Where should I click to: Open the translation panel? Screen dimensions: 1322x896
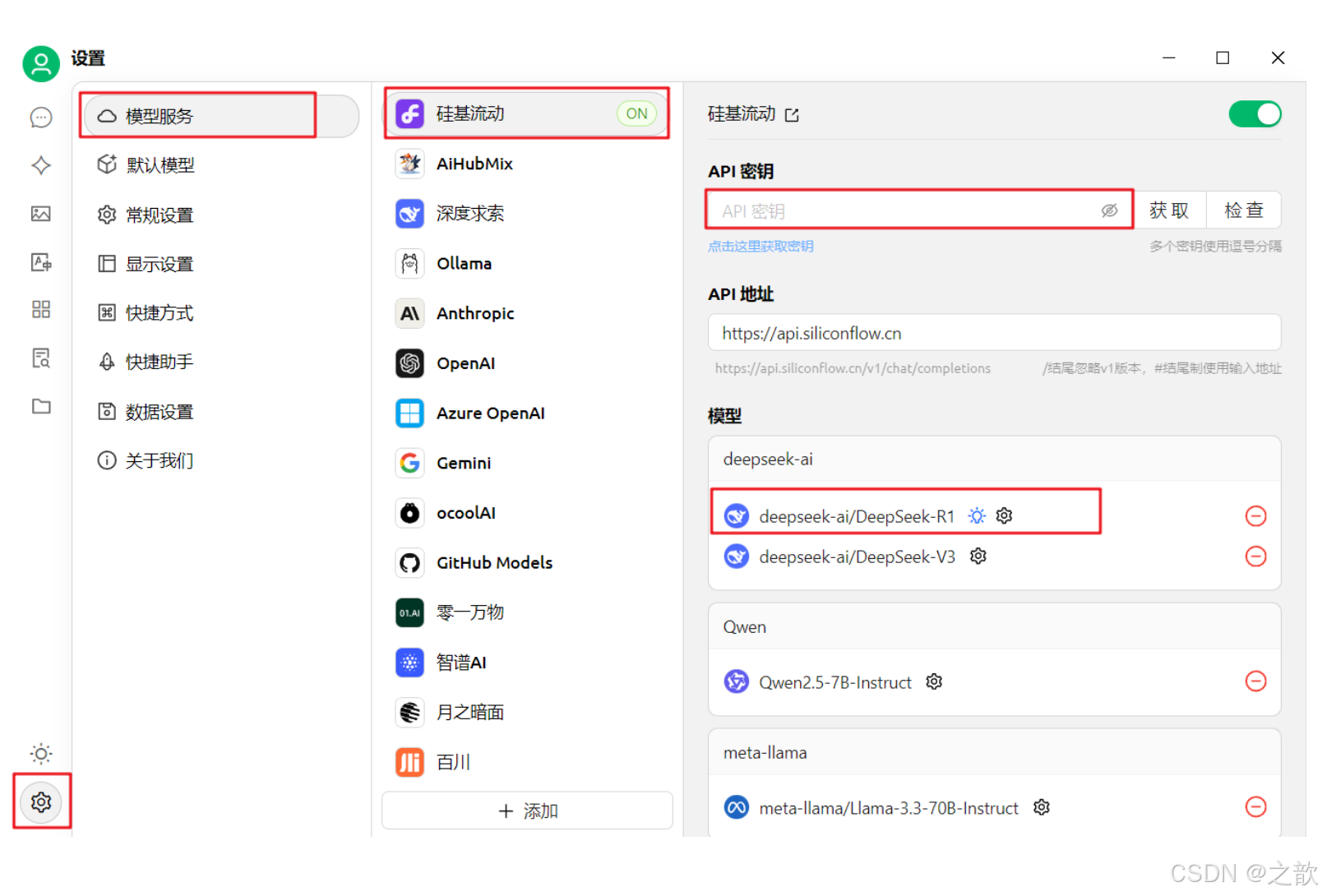point(40,262)
